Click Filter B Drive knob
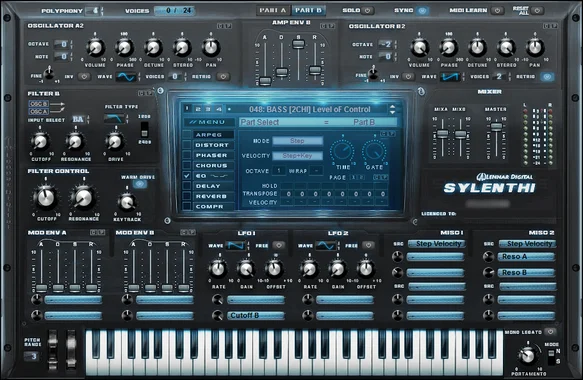Viewport: 583px width, 380px height. click(115, 141)
